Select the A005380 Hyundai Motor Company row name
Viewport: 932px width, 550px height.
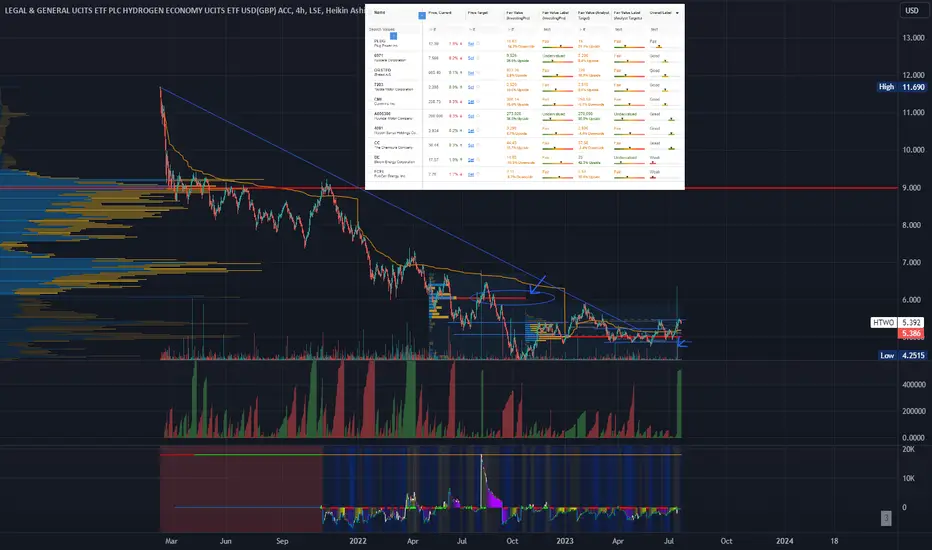click(393, 116)
